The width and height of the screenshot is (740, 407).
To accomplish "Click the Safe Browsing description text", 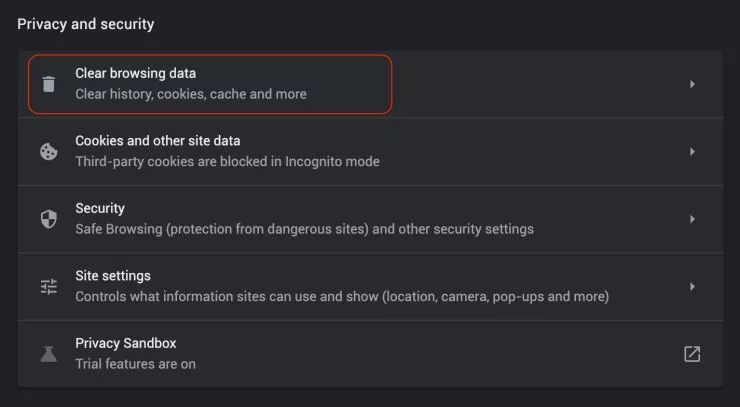I will tap(304, 229).
